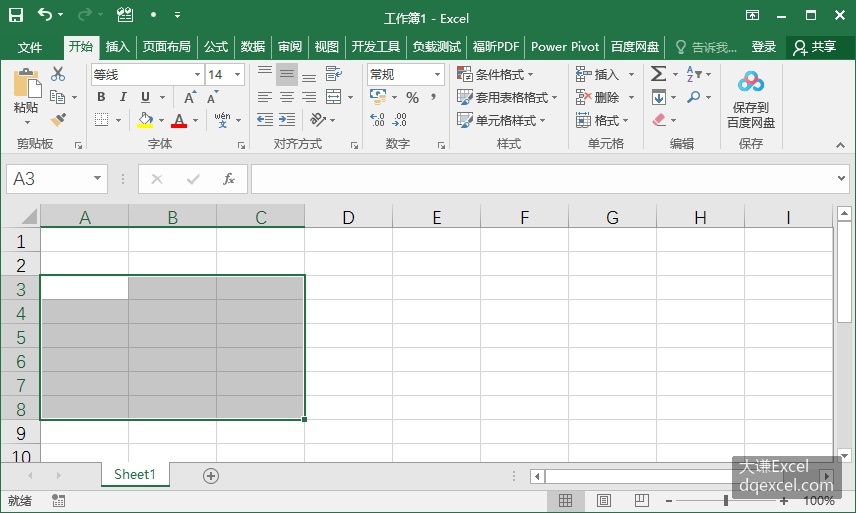Apply percent style
856x513 pixels.
point(412,98)
